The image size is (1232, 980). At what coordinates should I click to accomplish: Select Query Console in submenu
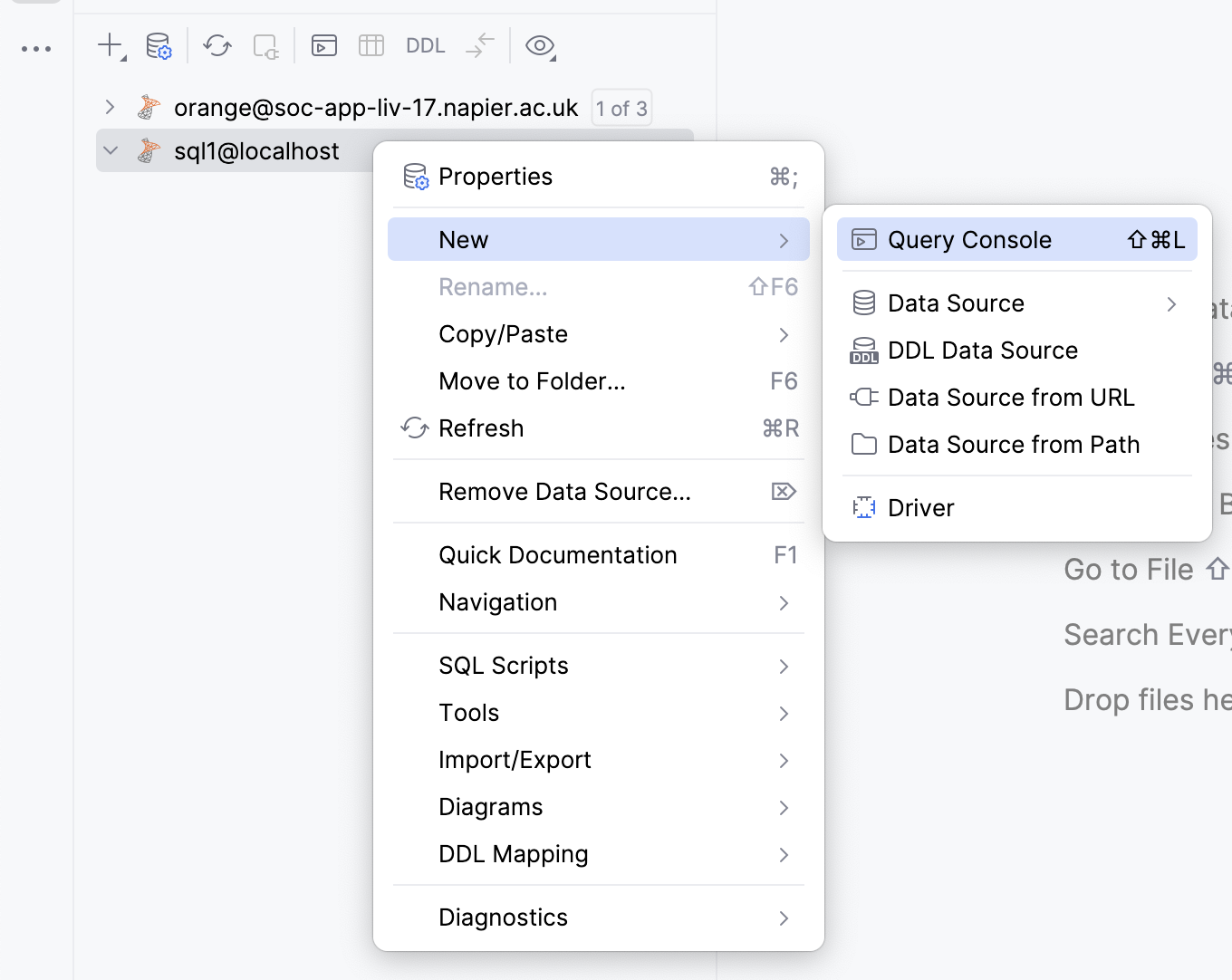tap(1017, 239)
